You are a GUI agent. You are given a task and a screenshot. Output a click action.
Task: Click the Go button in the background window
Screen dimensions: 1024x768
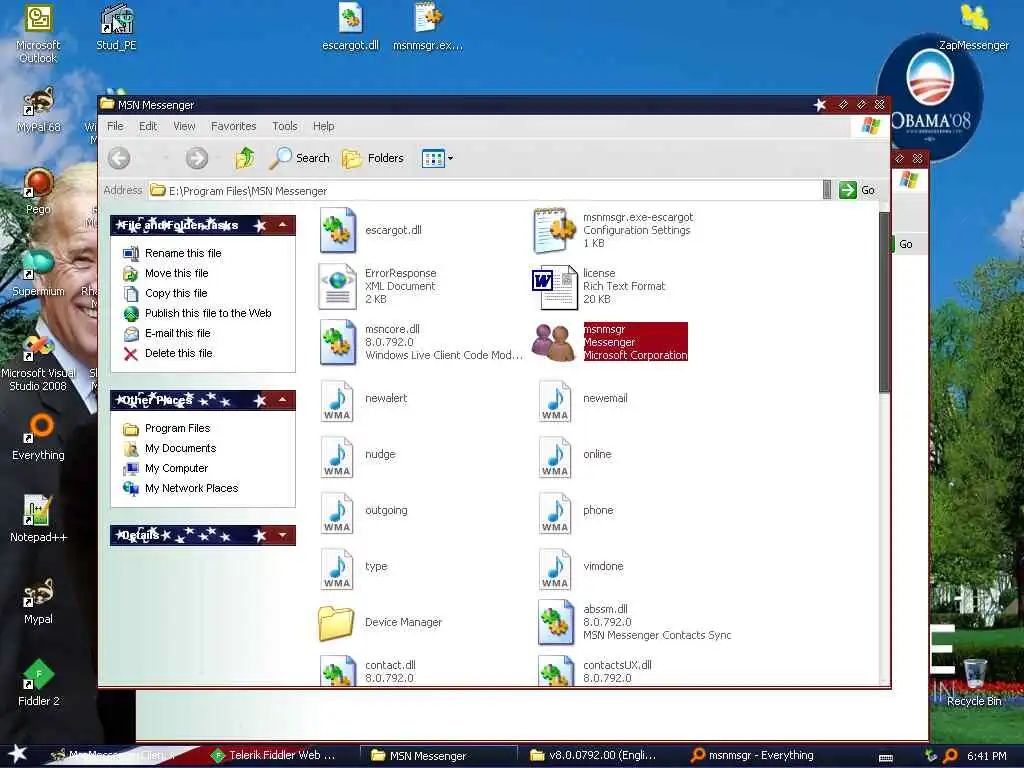904,244
